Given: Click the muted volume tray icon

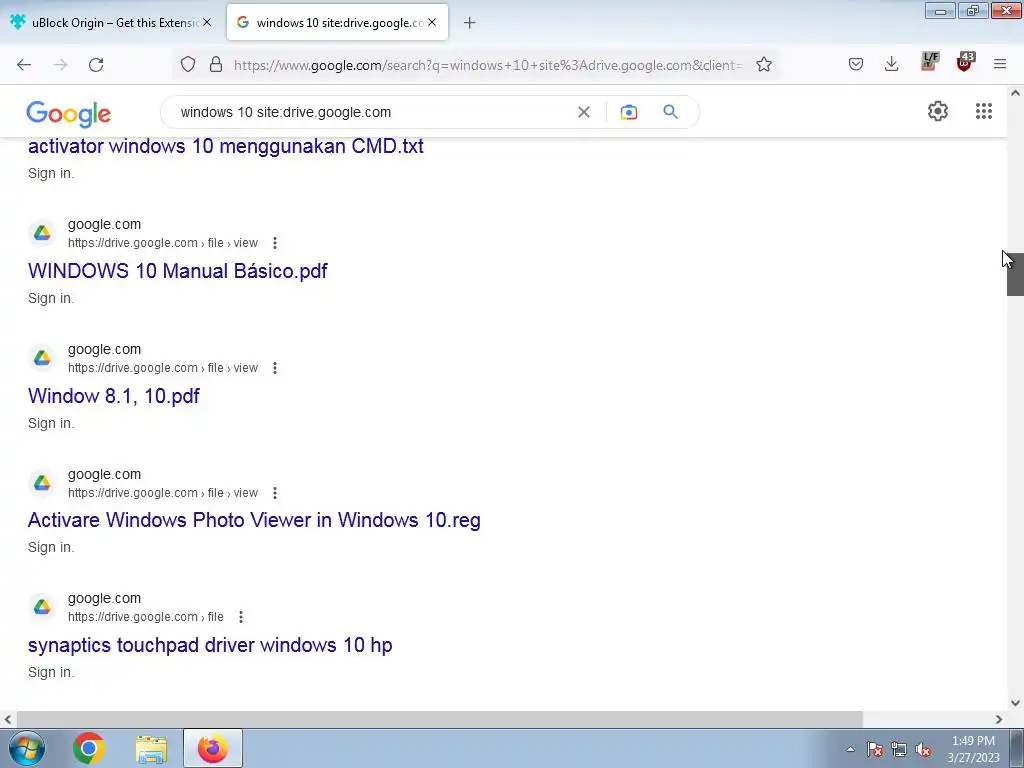Looking at the screenshot, I should click(923, 749).
